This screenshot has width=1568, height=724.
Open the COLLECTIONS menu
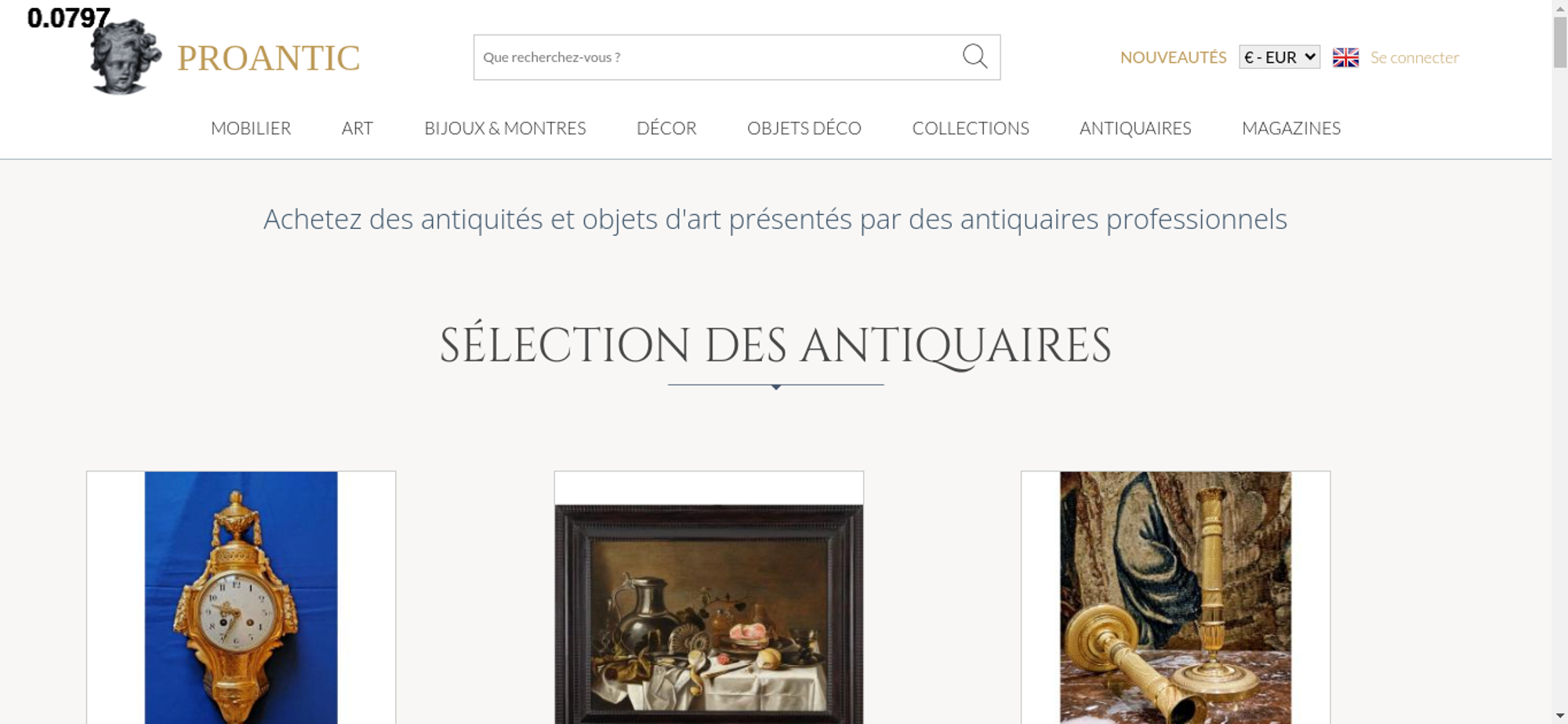pos(971,128)
